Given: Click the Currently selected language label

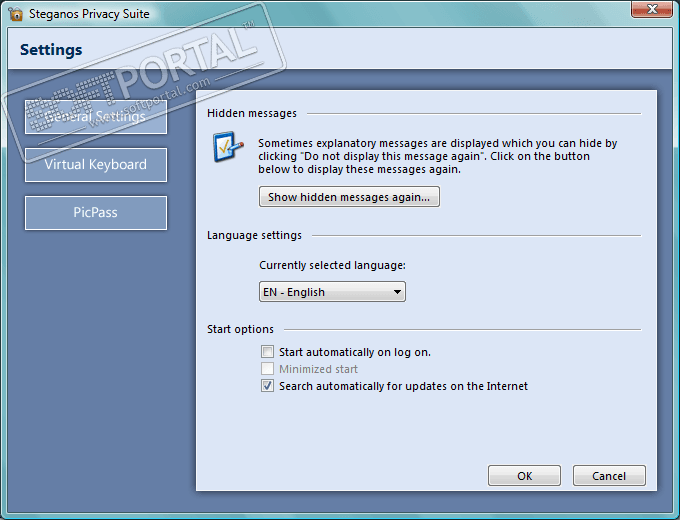Looking at the screenshot, I should 333,265.
